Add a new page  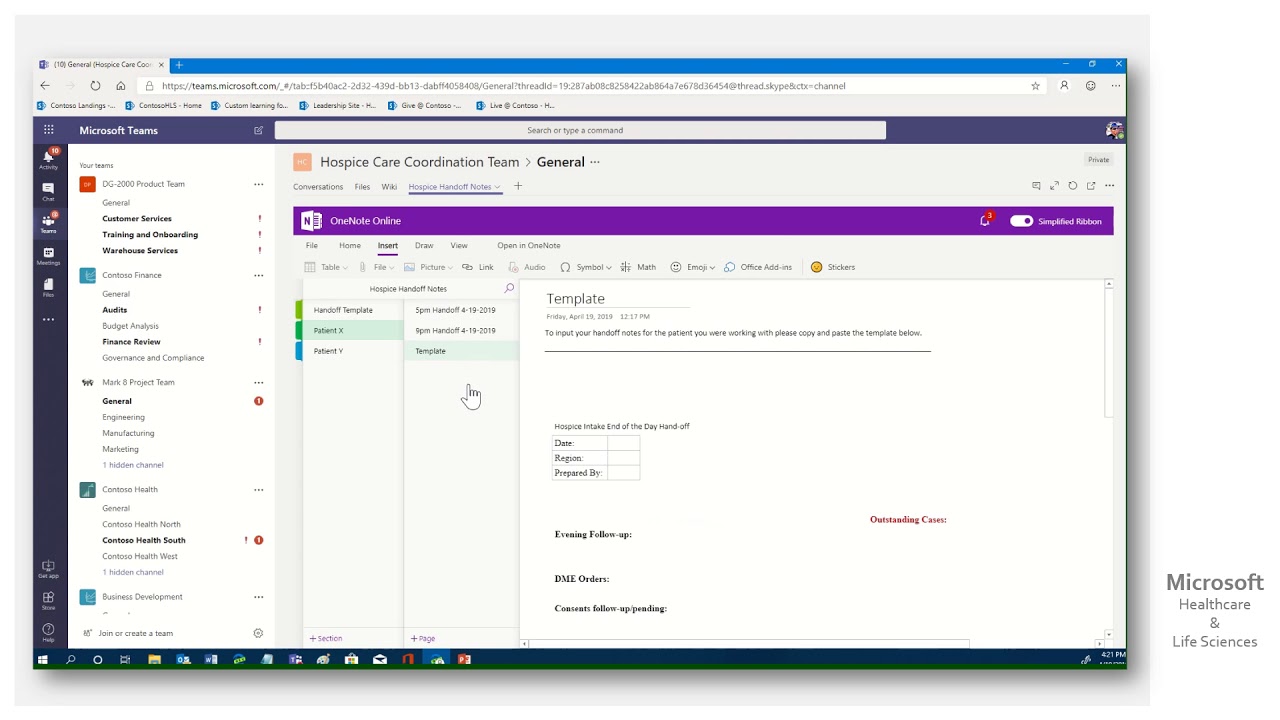[423, 638]
